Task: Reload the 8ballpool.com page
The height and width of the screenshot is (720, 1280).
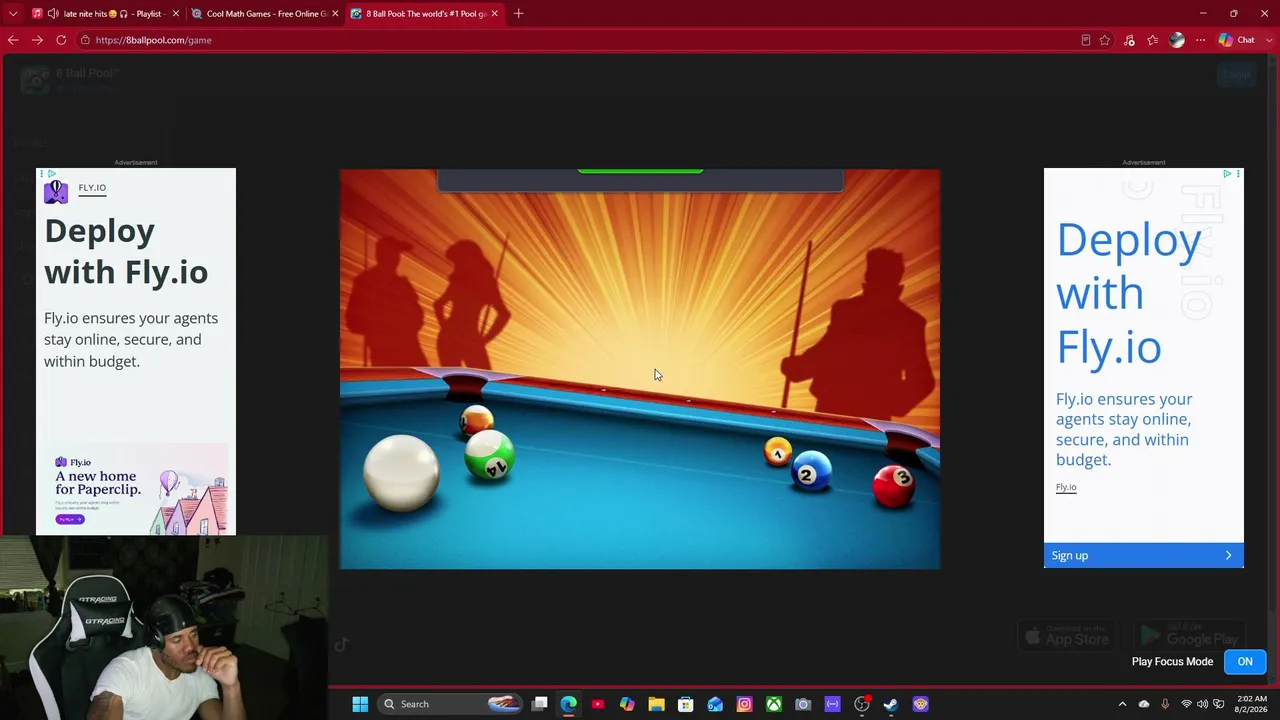Action: (61, 40)
